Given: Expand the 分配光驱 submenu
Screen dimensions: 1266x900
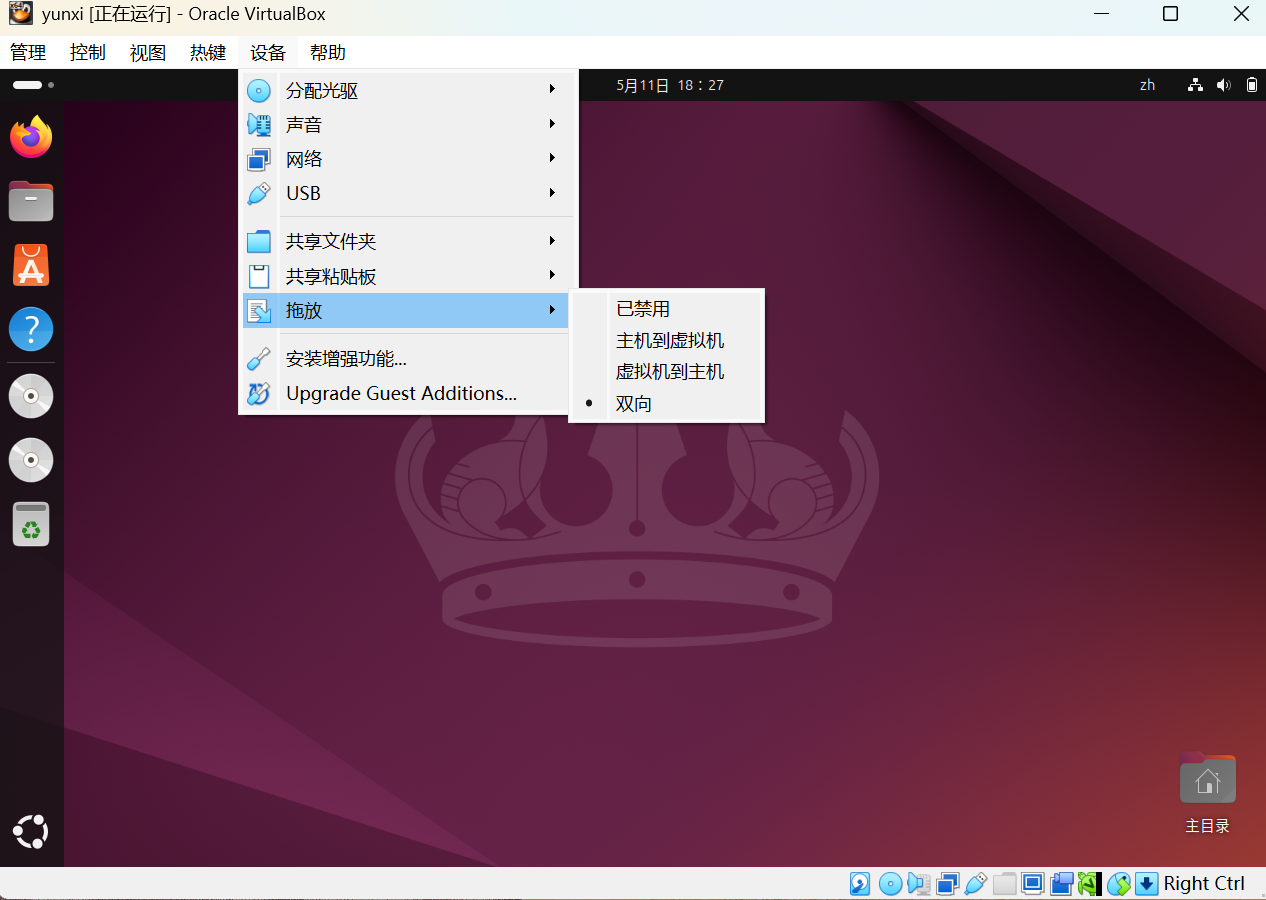Looking at the screenshot, I should click(552, 90).
